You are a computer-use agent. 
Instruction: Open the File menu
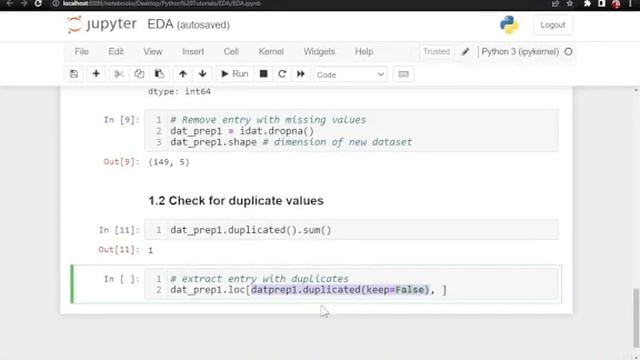click(x=82, y=52)
